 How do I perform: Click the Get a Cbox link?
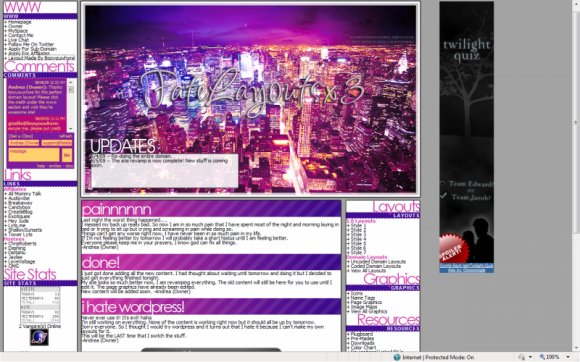click(x=21, y=136)
